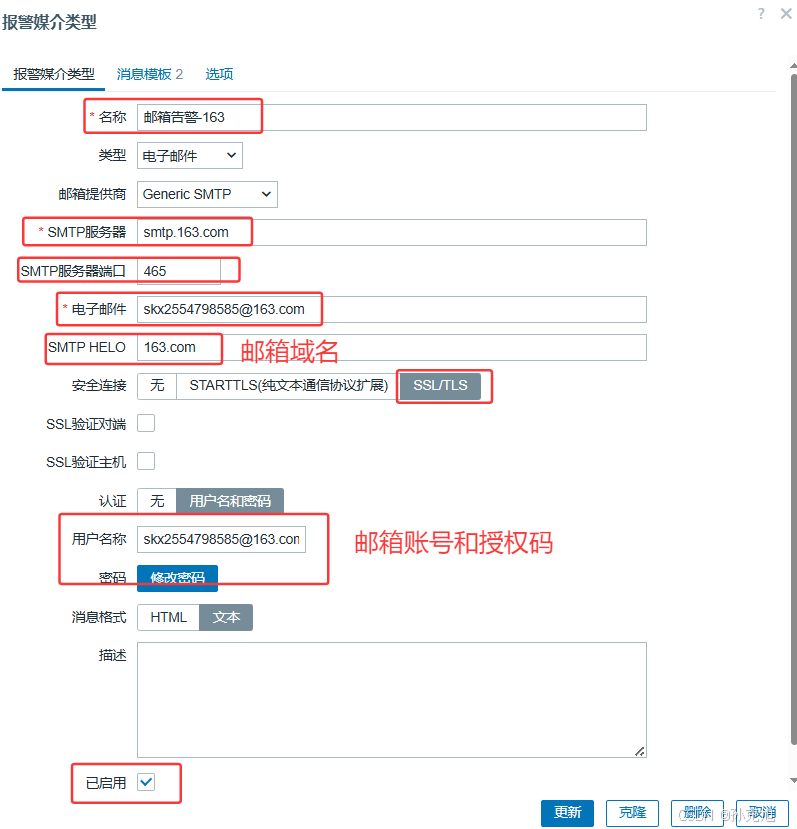Switch to 报警媒介类型 tab
The image size is (797, 829).
coord(54,74)
